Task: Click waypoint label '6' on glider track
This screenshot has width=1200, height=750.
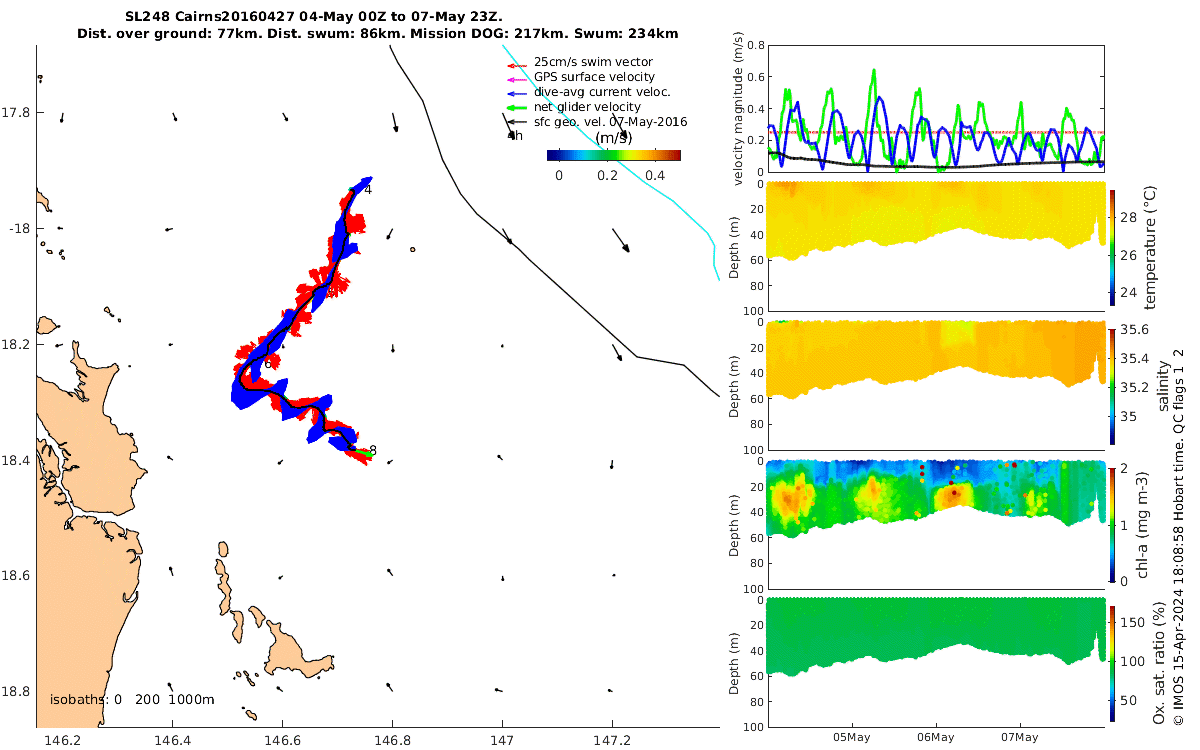Action: [268, 365]
